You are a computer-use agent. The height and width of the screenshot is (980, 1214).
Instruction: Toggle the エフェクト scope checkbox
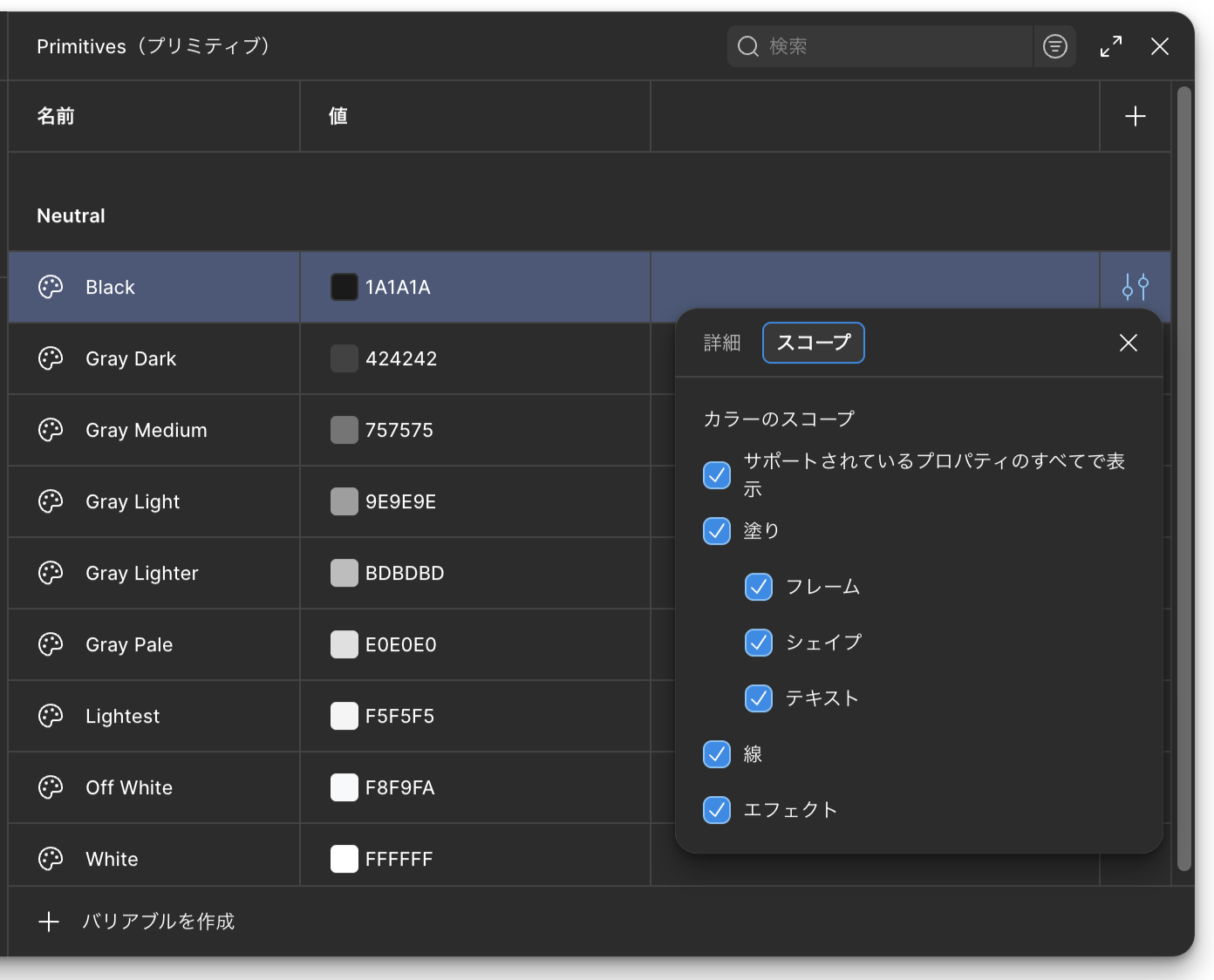pos(717,810)
